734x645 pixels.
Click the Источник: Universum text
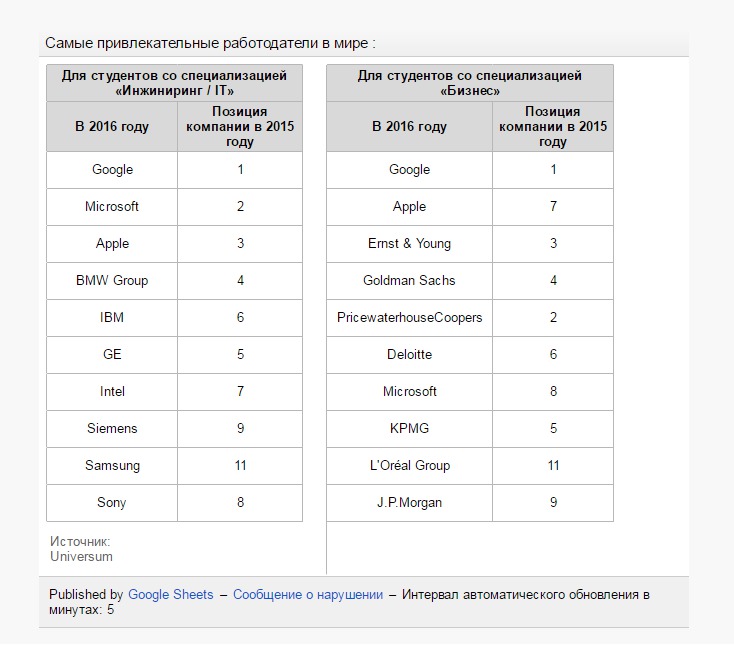pos(81,549)
